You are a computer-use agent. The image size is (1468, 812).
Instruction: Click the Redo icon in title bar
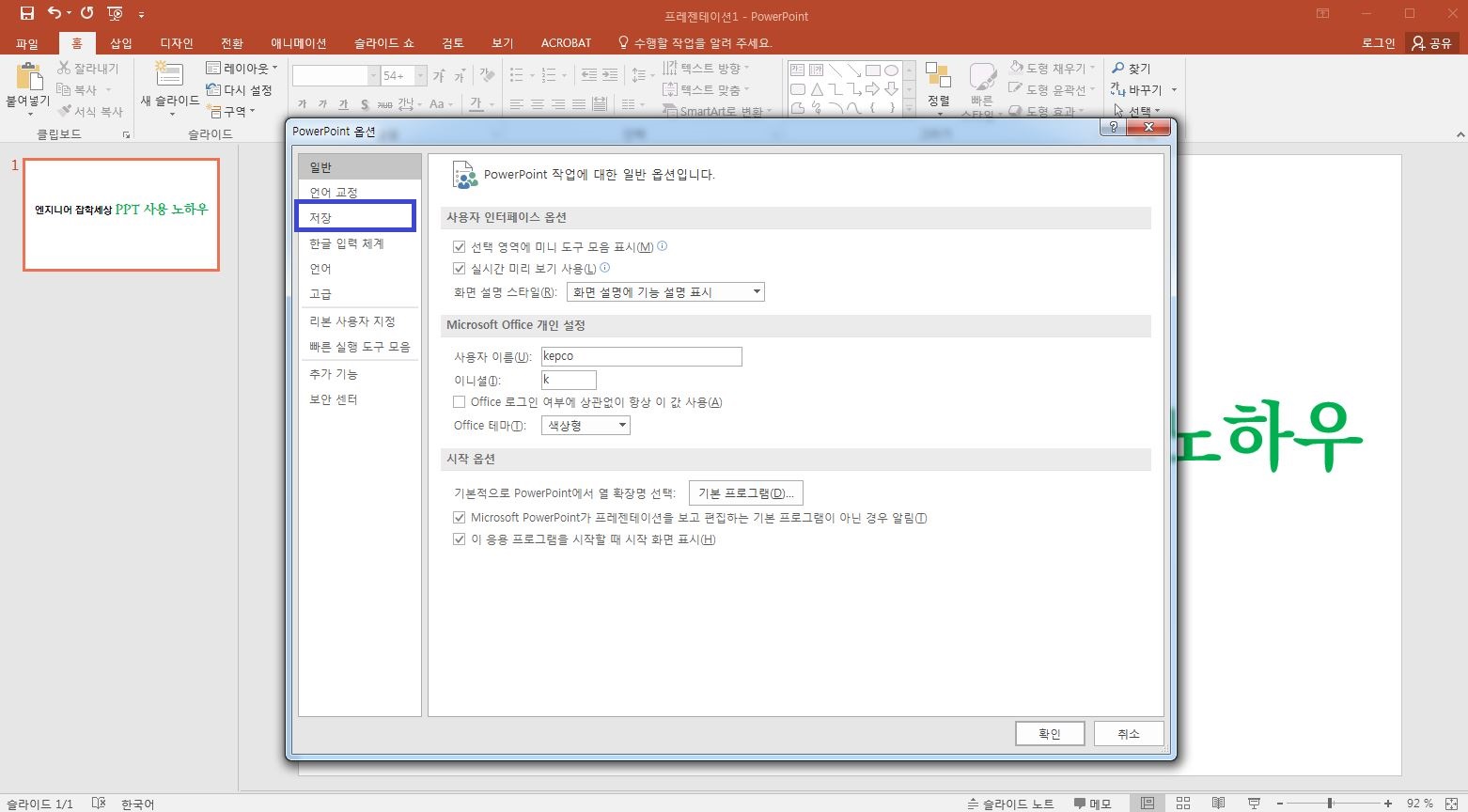click(87, 13)
